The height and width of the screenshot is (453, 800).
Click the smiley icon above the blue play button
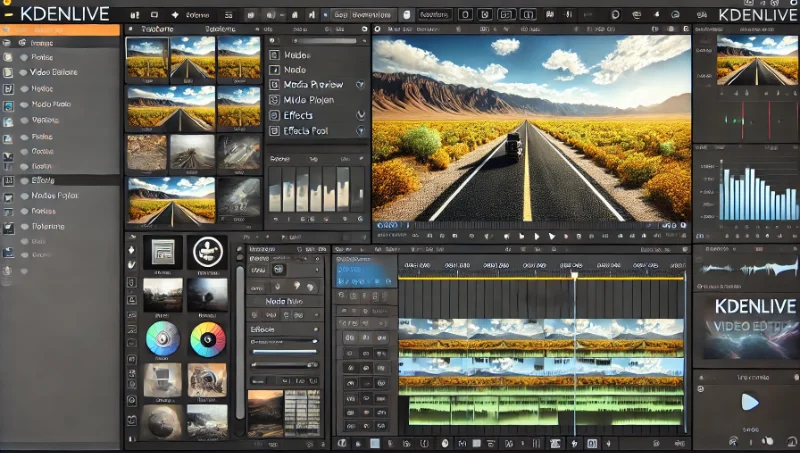click(701, 389)
